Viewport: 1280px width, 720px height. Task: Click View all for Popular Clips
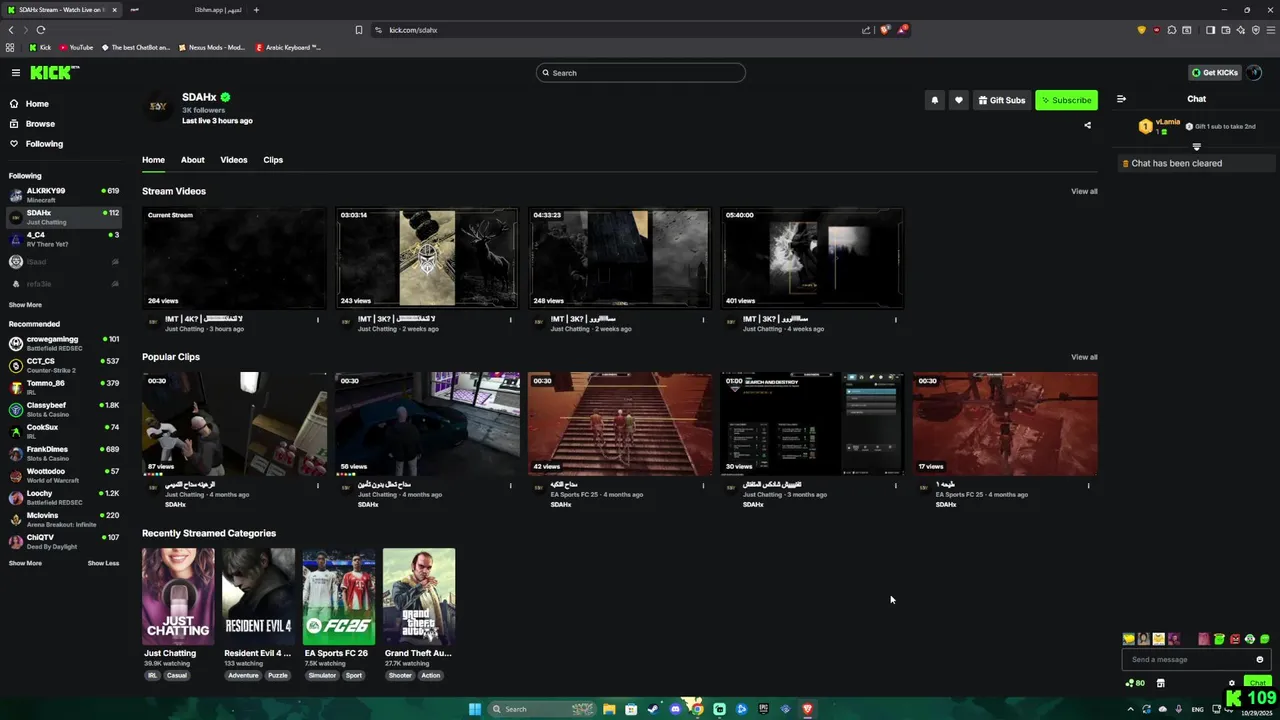(1084, 357)
